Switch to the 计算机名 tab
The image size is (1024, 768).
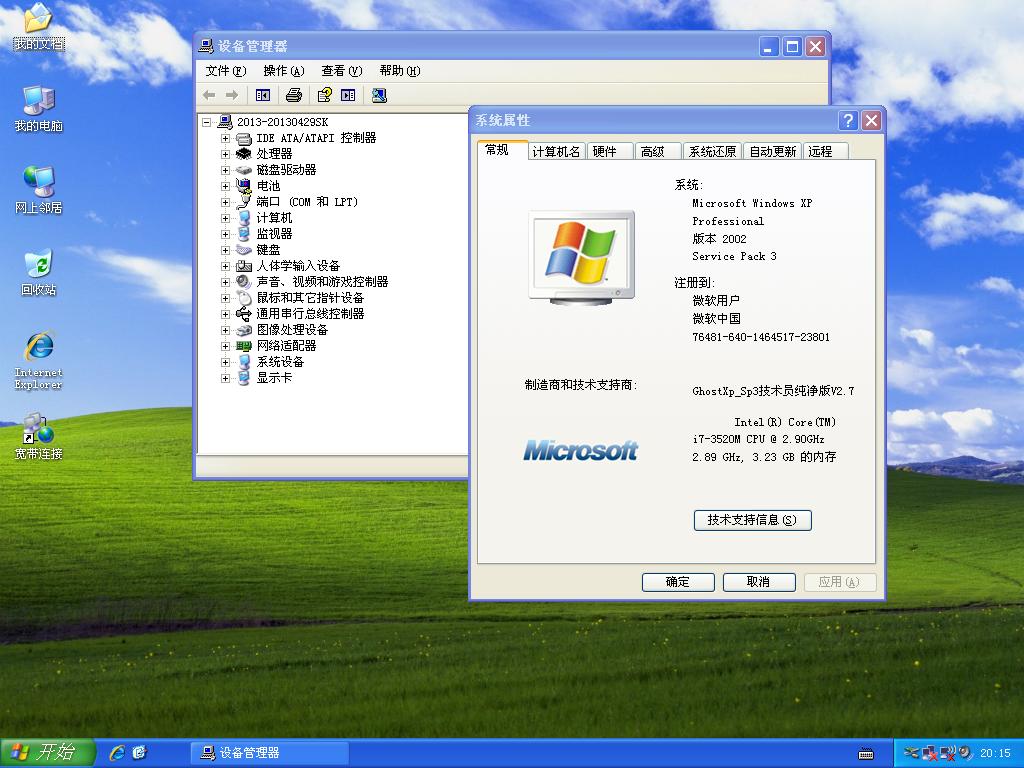coord(556,152)
